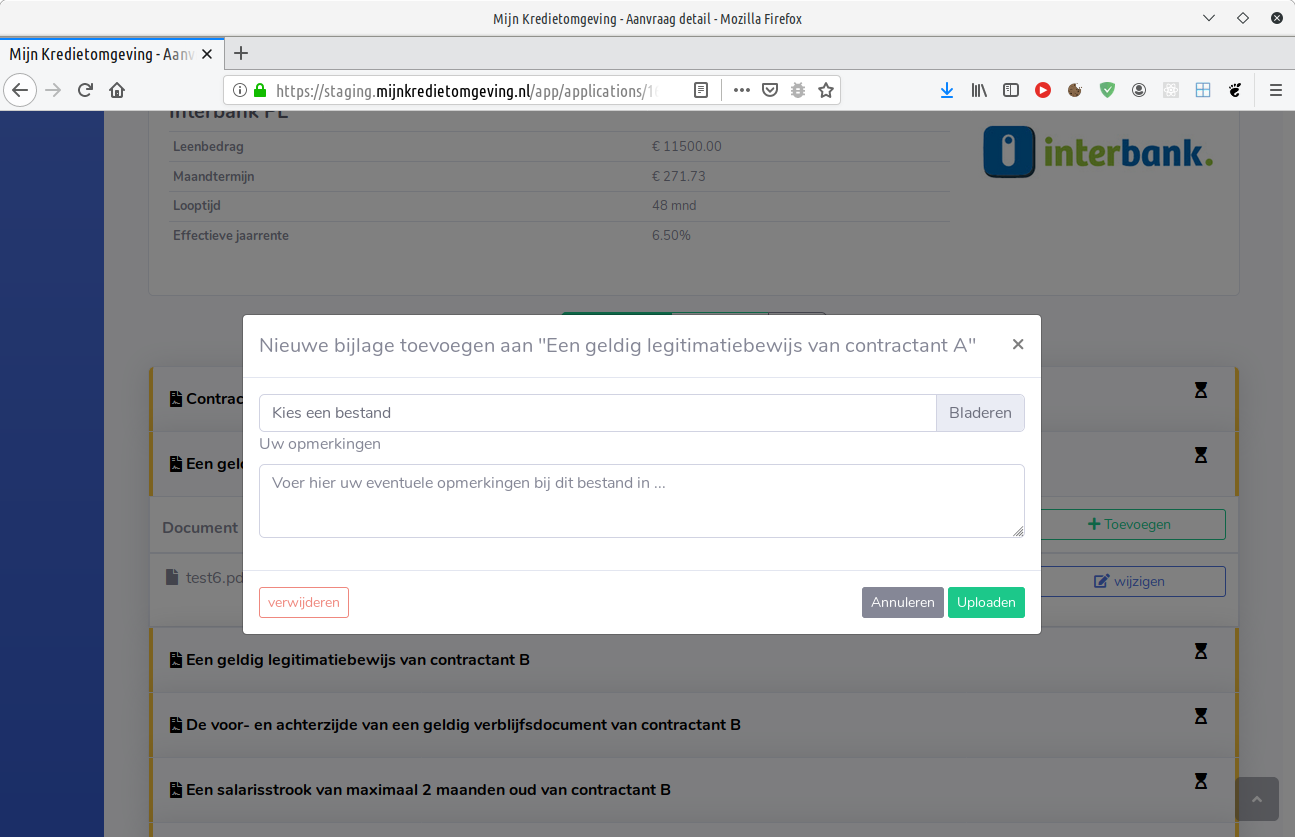Click the Kies een bestand file field
1295x837 pixels.
pyautogui.click(x=597, y=413)
